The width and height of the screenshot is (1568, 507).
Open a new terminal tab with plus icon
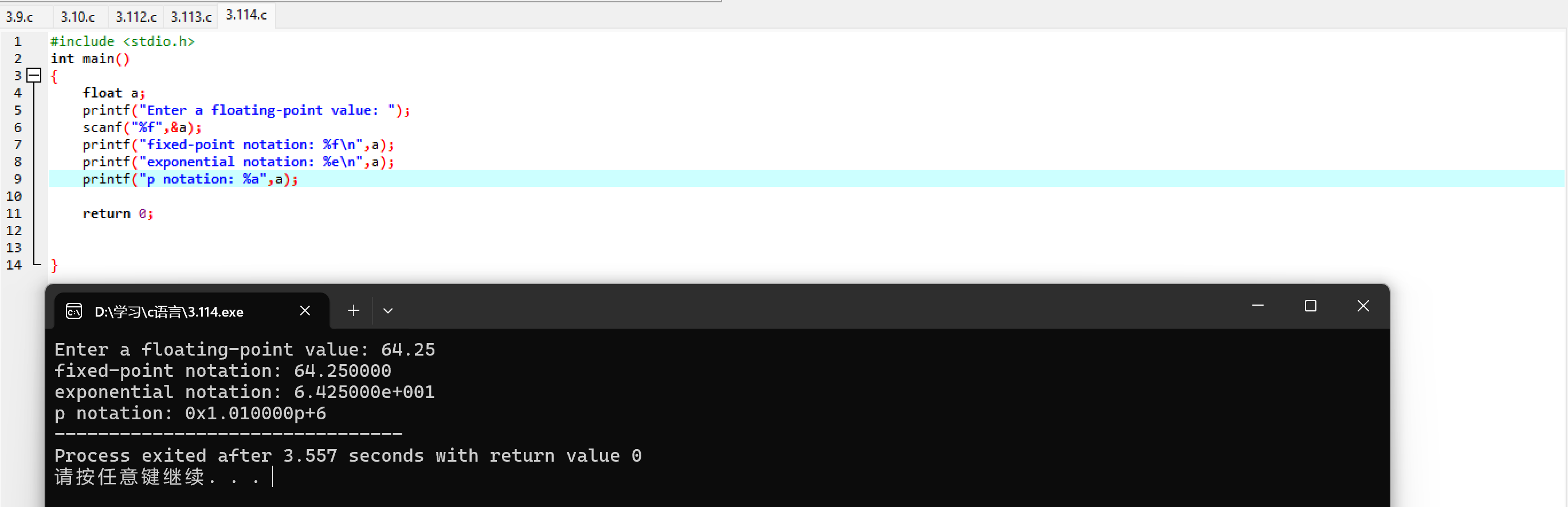(x=354, y=311)
